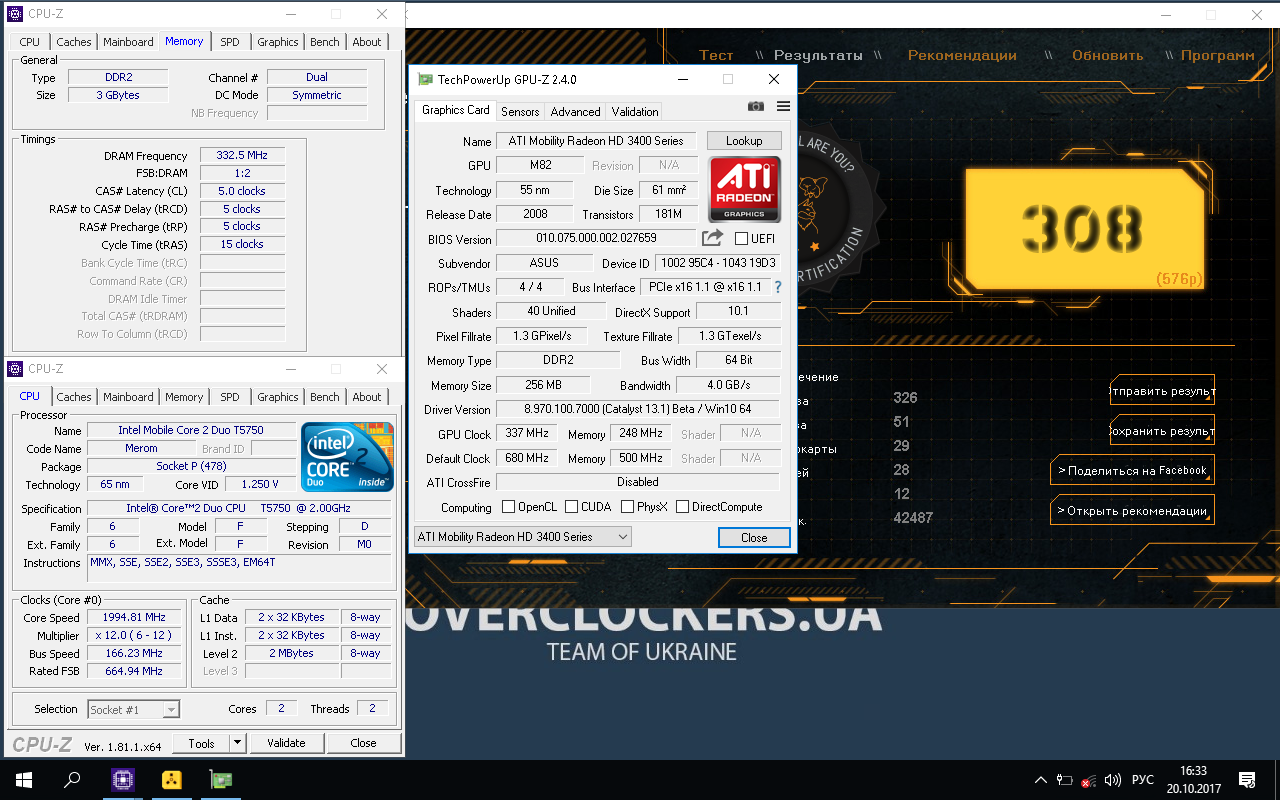1280x800 pixels.
Task: Select the yellow benchmark app taskbar icon
Action: pyautogui.click(x=171, y=780)
